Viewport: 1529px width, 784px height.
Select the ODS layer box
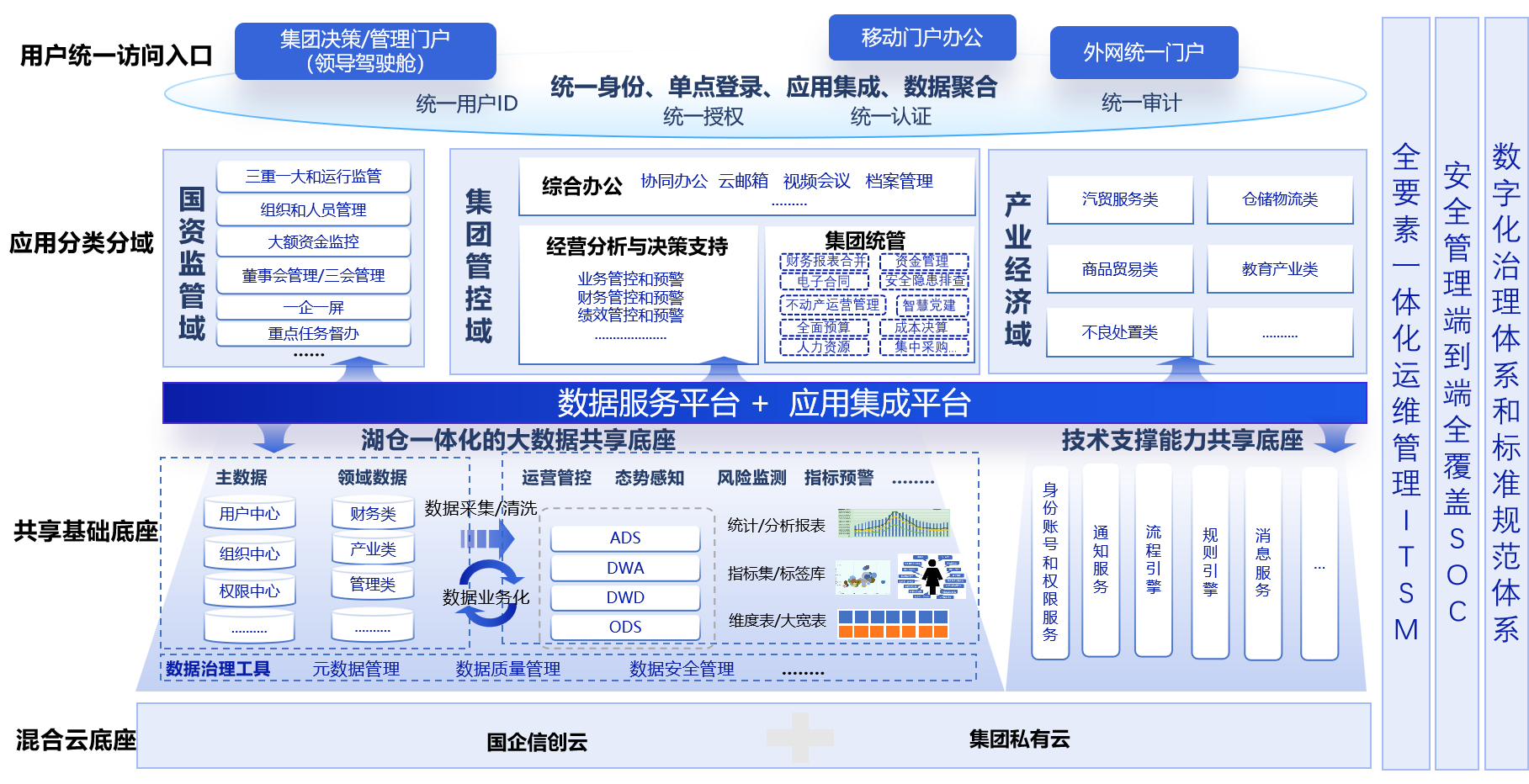tap(625, 627)
